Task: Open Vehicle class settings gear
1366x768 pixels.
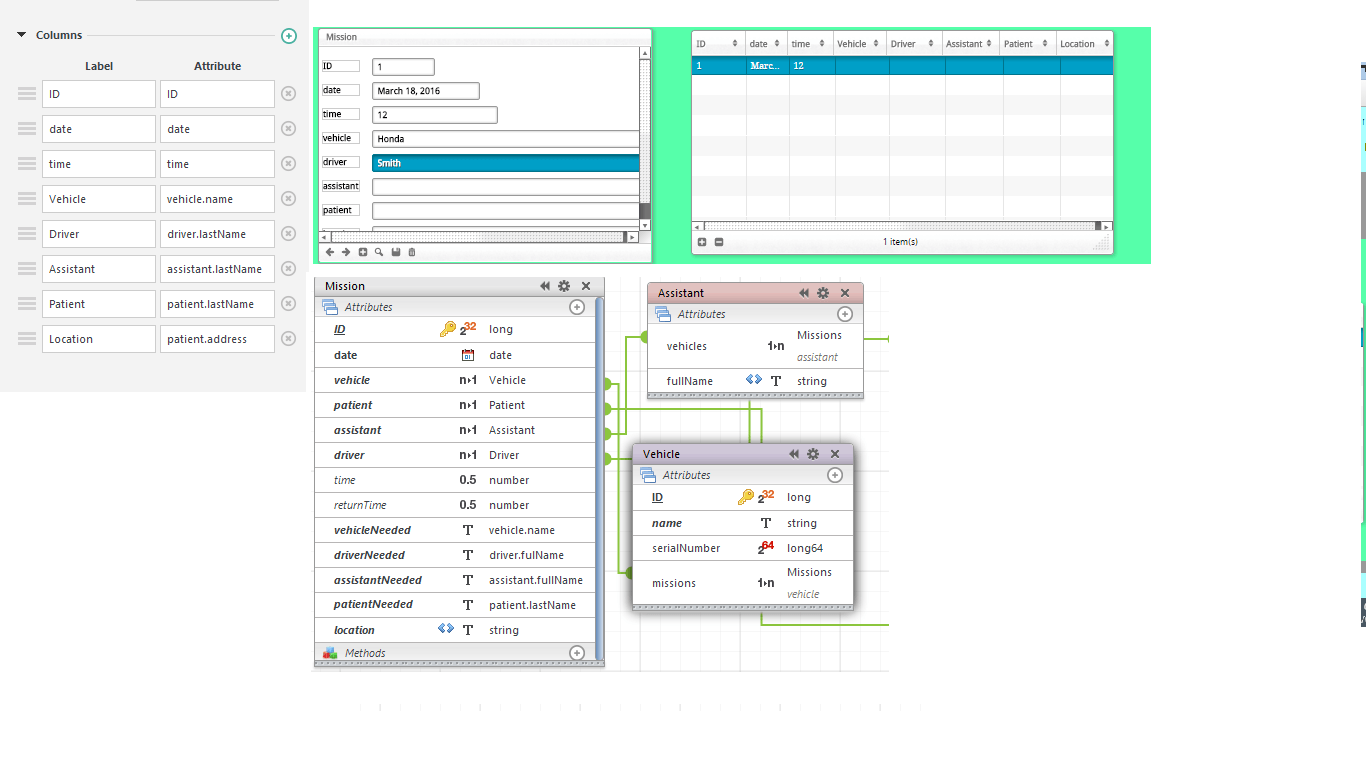Action: click(x=813, y=454)
